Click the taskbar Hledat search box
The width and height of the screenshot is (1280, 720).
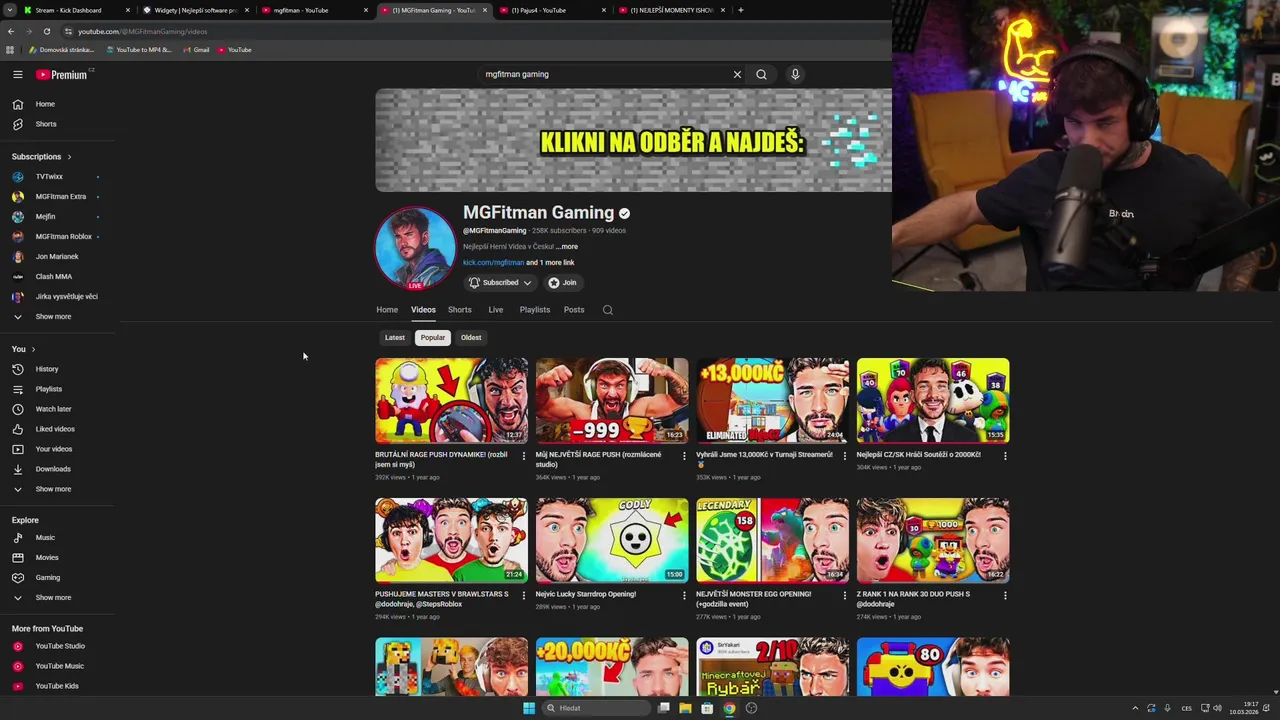point(596,708)
